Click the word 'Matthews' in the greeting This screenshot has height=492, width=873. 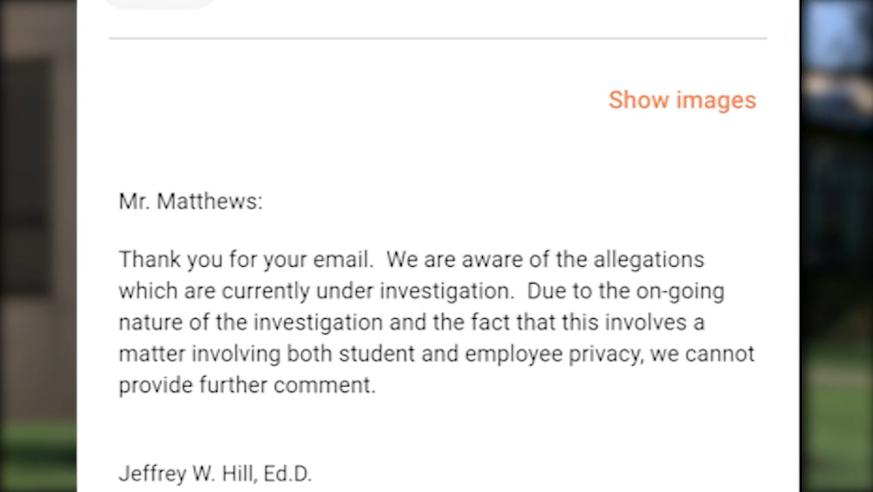(209, 201)
